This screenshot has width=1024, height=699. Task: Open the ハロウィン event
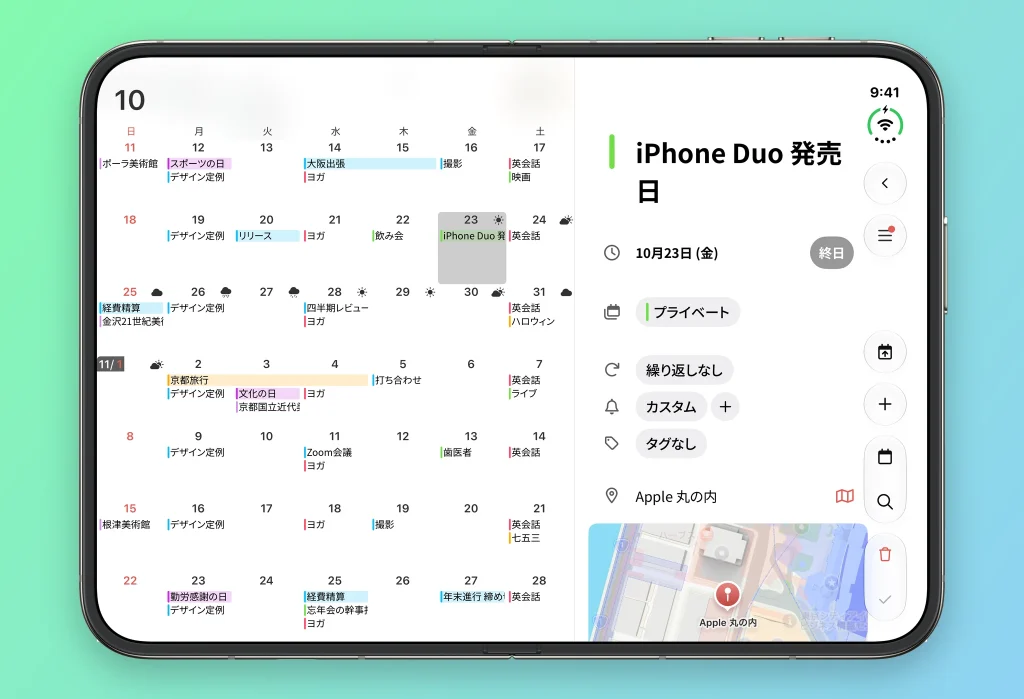[x=532, y=321]
